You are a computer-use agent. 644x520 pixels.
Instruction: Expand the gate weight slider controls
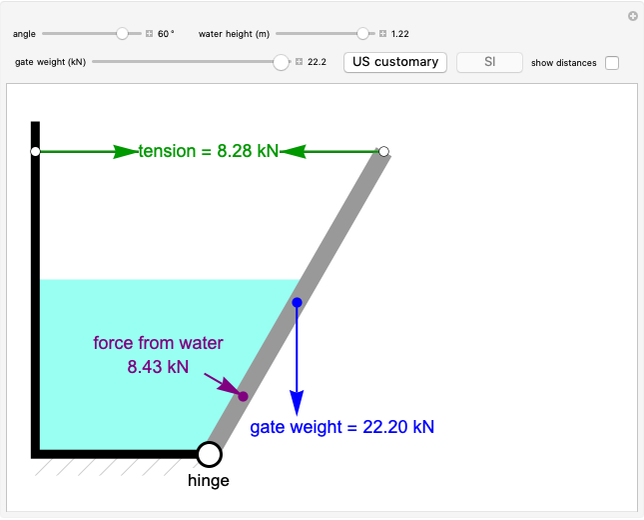(299, 62)
